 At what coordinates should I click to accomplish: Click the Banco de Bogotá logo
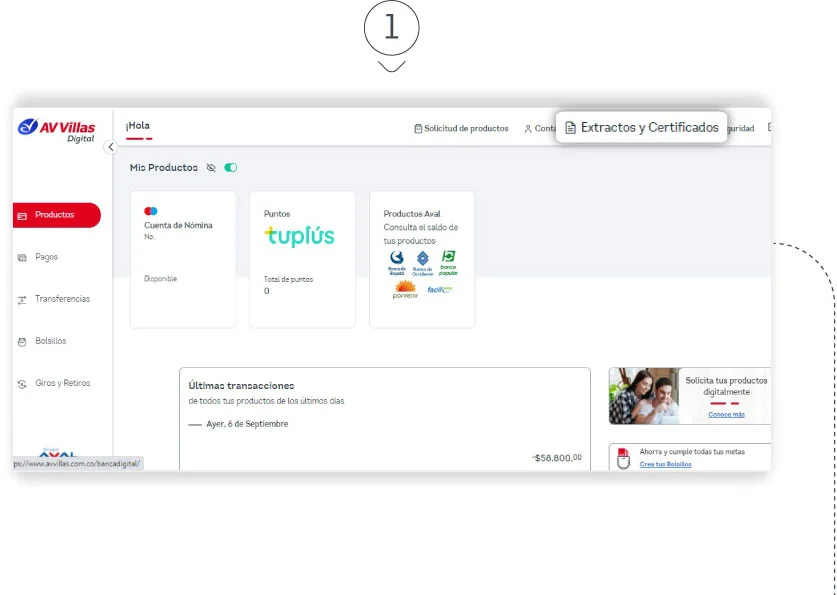[x=396, y=262]
